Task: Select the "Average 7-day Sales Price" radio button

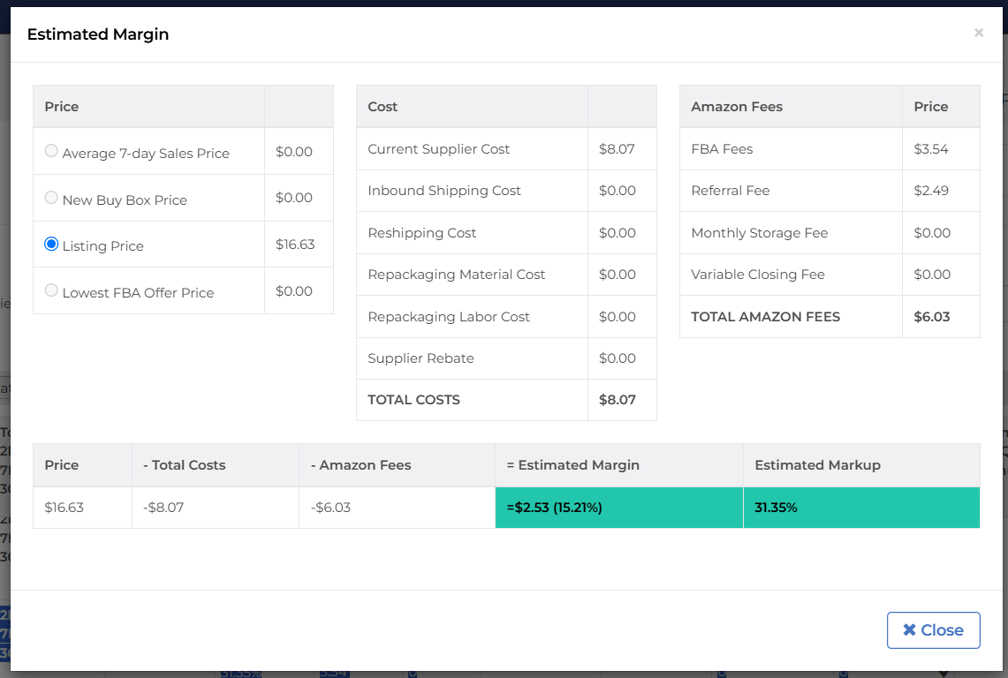Action: pos(51,152)
